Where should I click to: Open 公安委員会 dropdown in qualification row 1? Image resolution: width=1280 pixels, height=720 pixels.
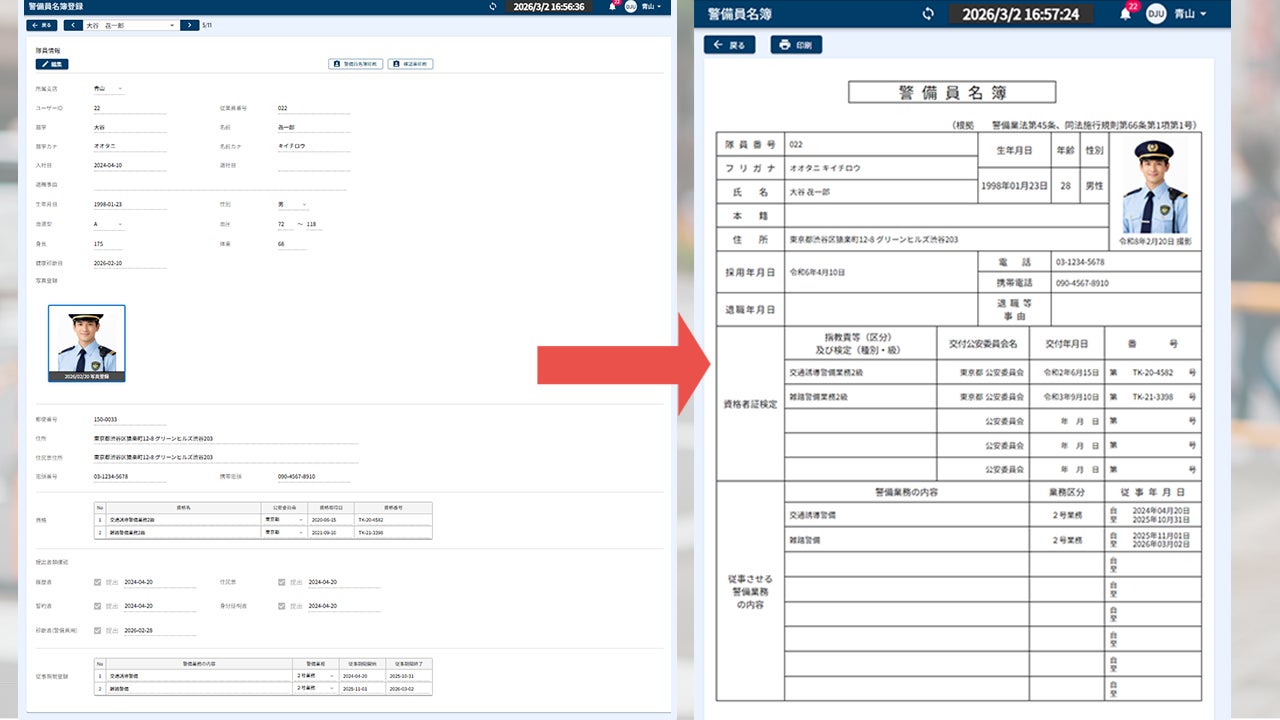pyautogui.click(x=283, y=520)
